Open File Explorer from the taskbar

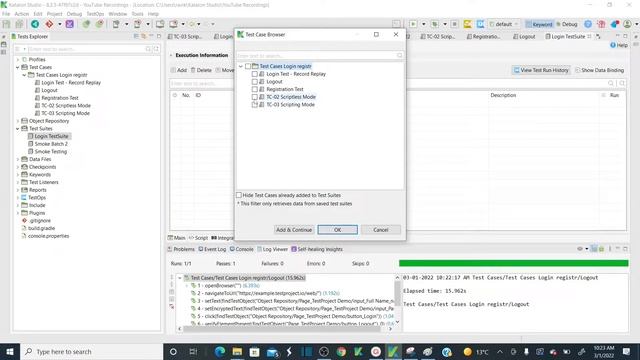click(237, 351)
